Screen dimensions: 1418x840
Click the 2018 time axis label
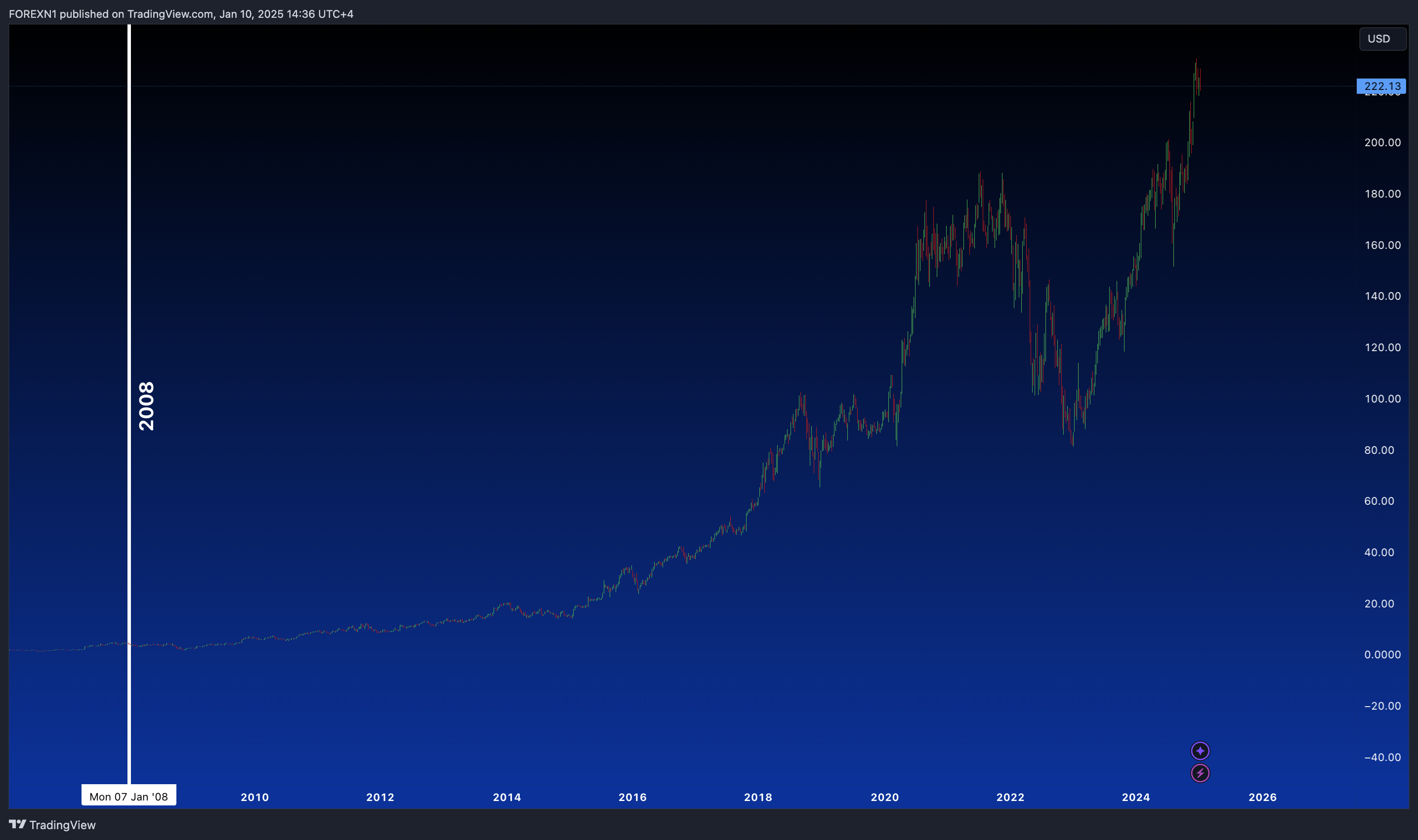click(758, 797)
